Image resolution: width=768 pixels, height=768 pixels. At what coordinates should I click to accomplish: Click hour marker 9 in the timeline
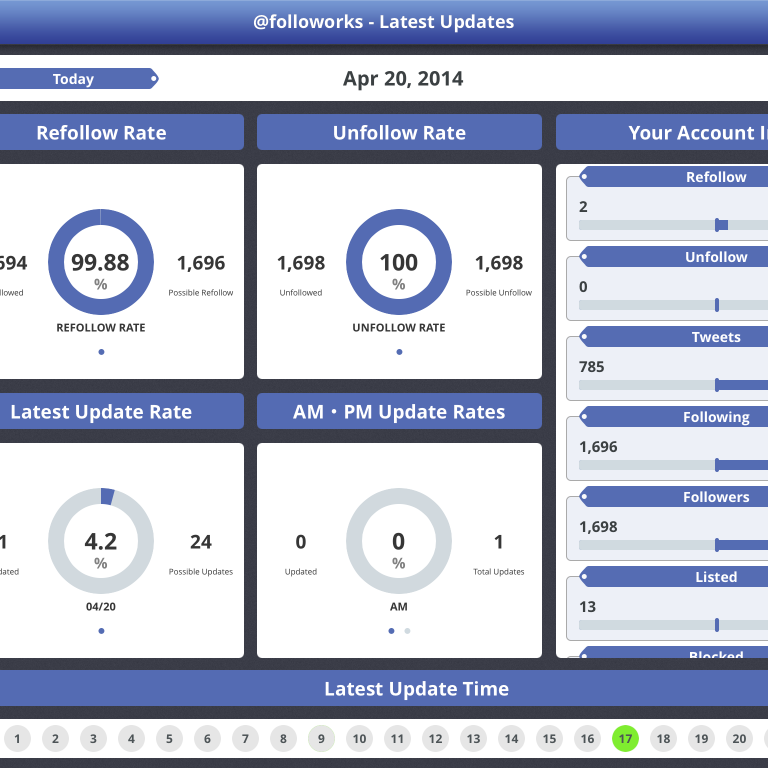(x=321, y=739)
